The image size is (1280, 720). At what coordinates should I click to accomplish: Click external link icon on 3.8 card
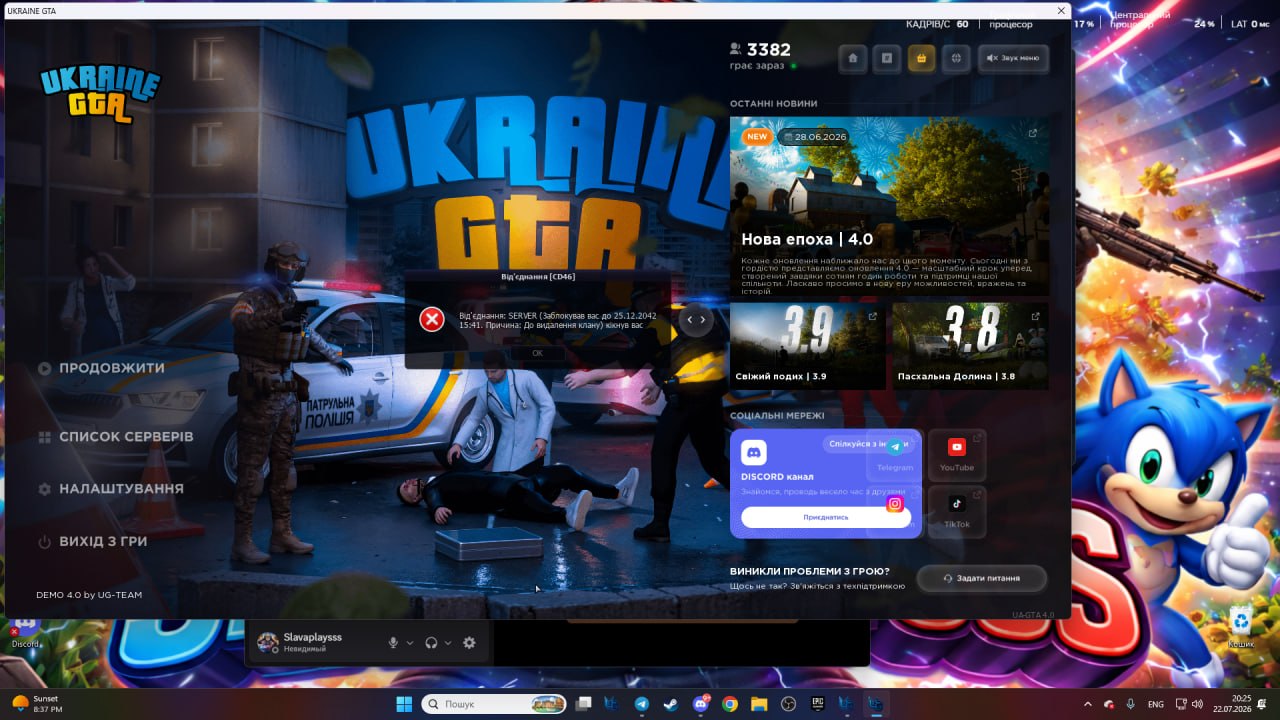click(1034, 317)
